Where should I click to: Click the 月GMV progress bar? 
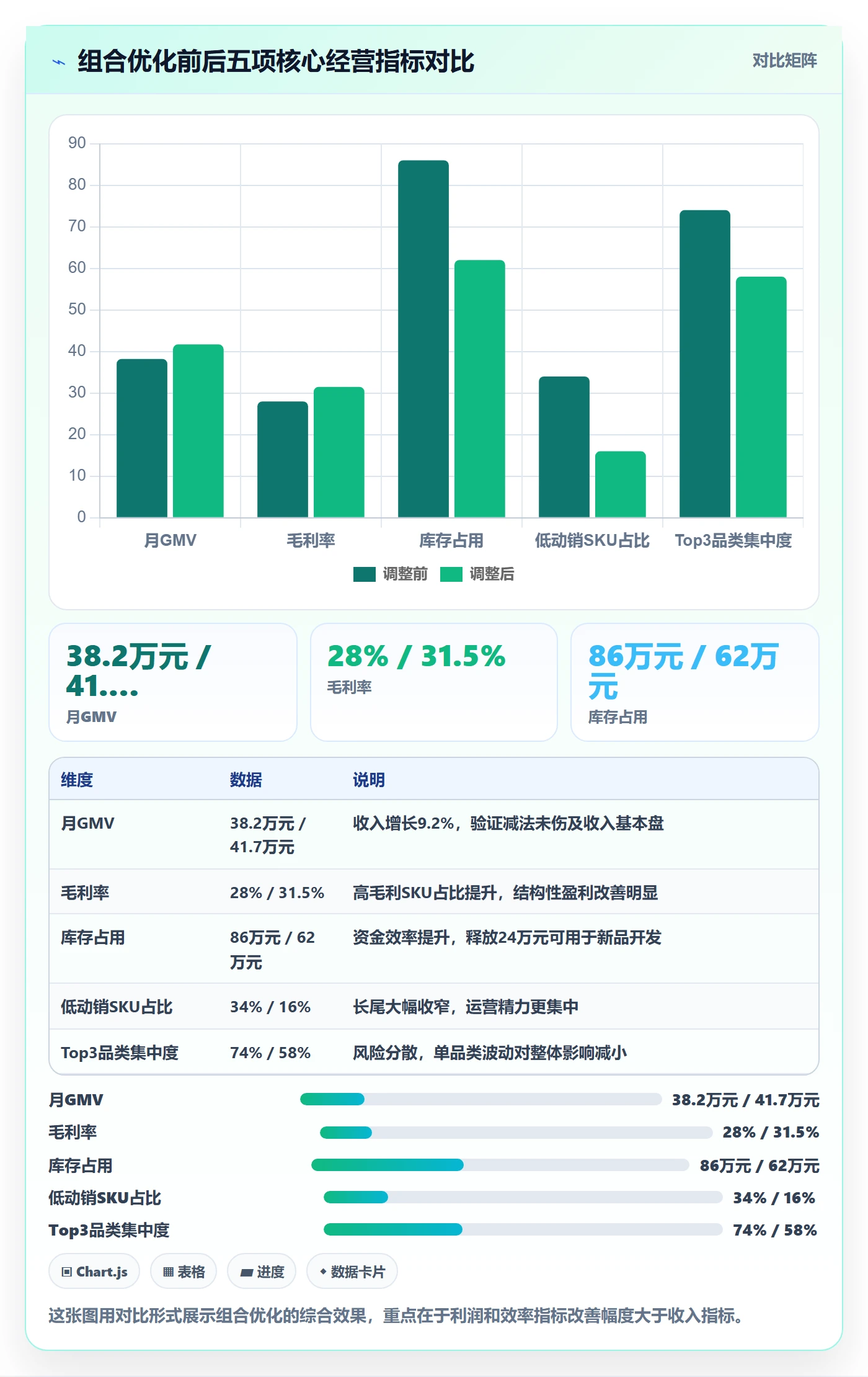pos(481,1099)
